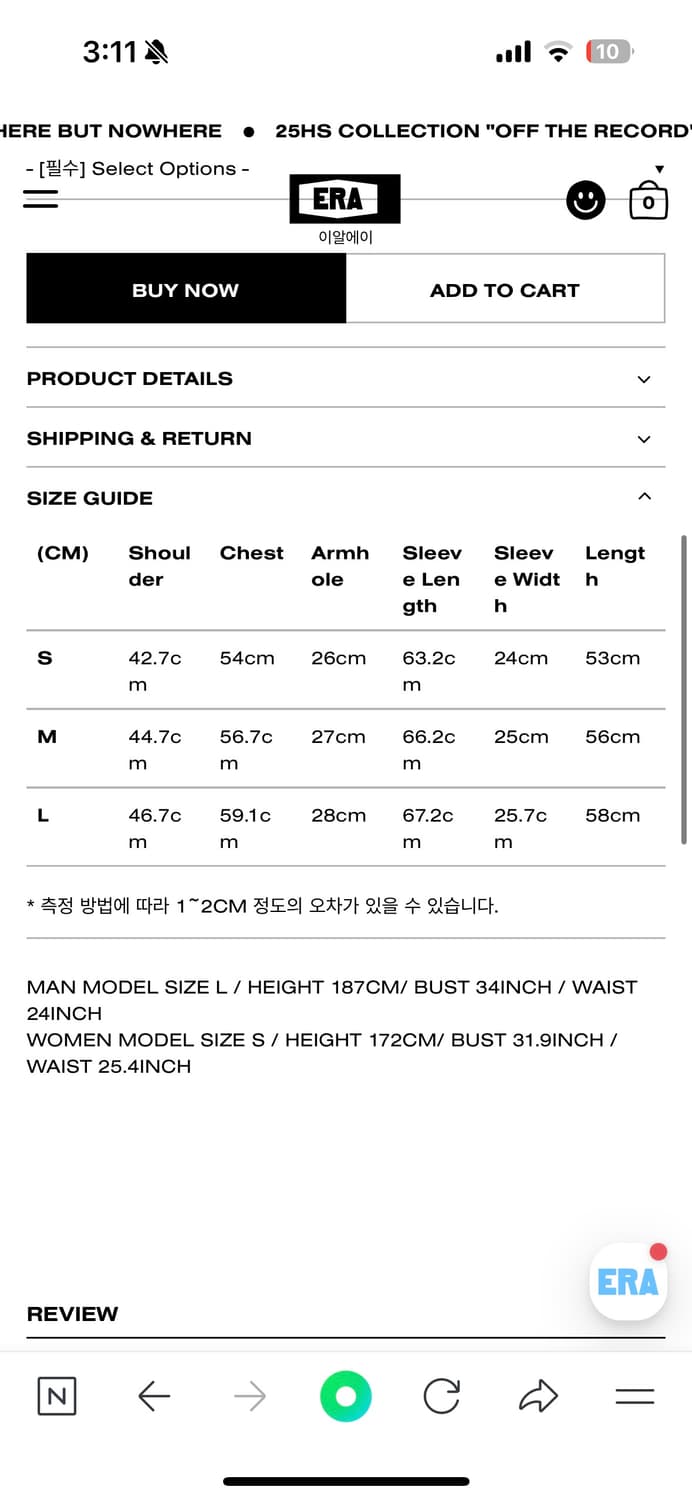Click the ADD TO CART button
The width and height of the screenshot is (692, 1500).
[x=505, y=289]
